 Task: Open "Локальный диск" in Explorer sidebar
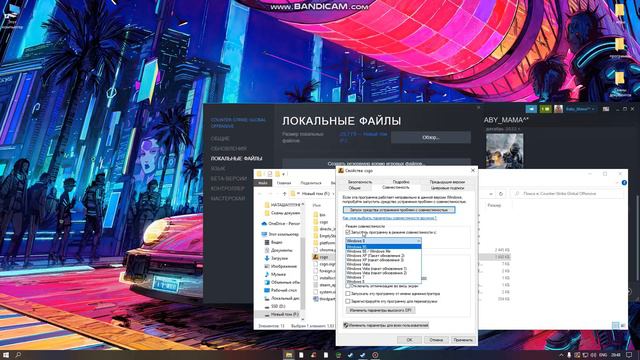click(282, 298)
